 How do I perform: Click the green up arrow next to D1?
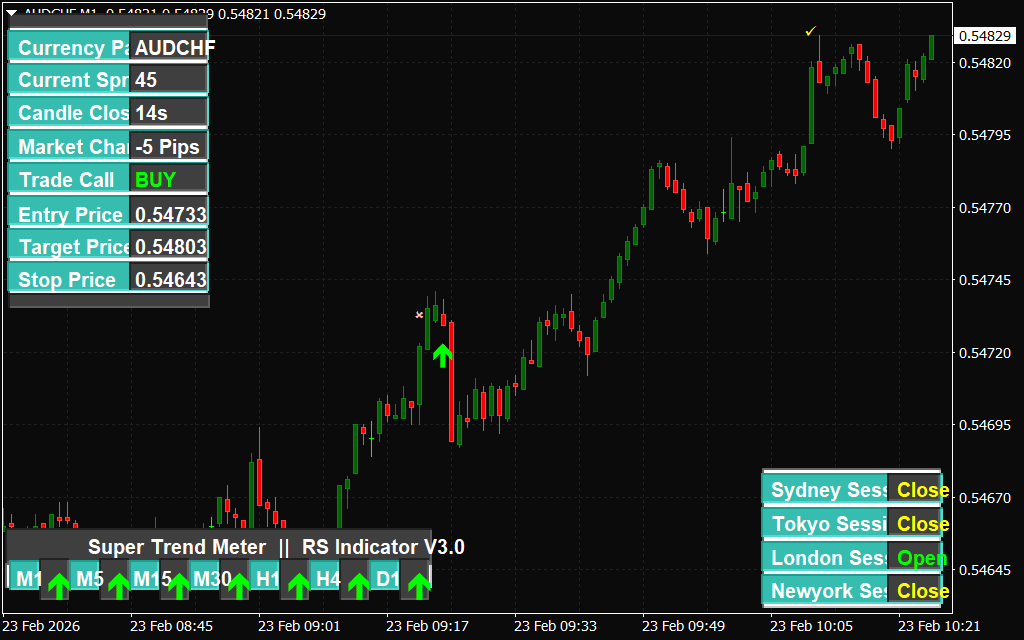click(x=418, y=586)
